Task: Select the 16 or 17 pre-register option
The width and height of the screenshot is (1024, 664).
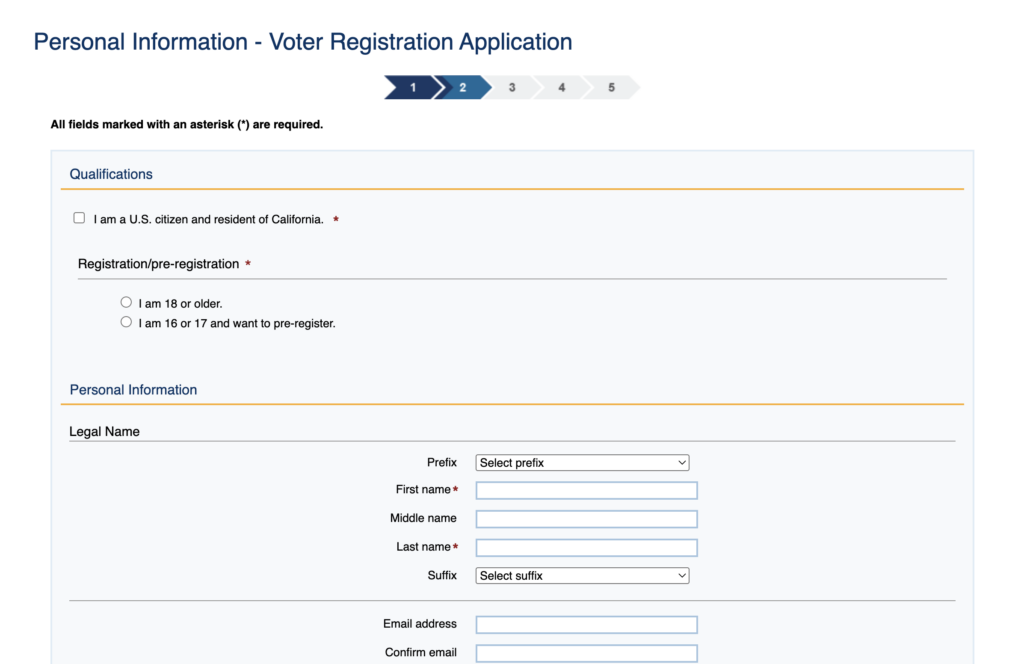Action: [126, 322]
